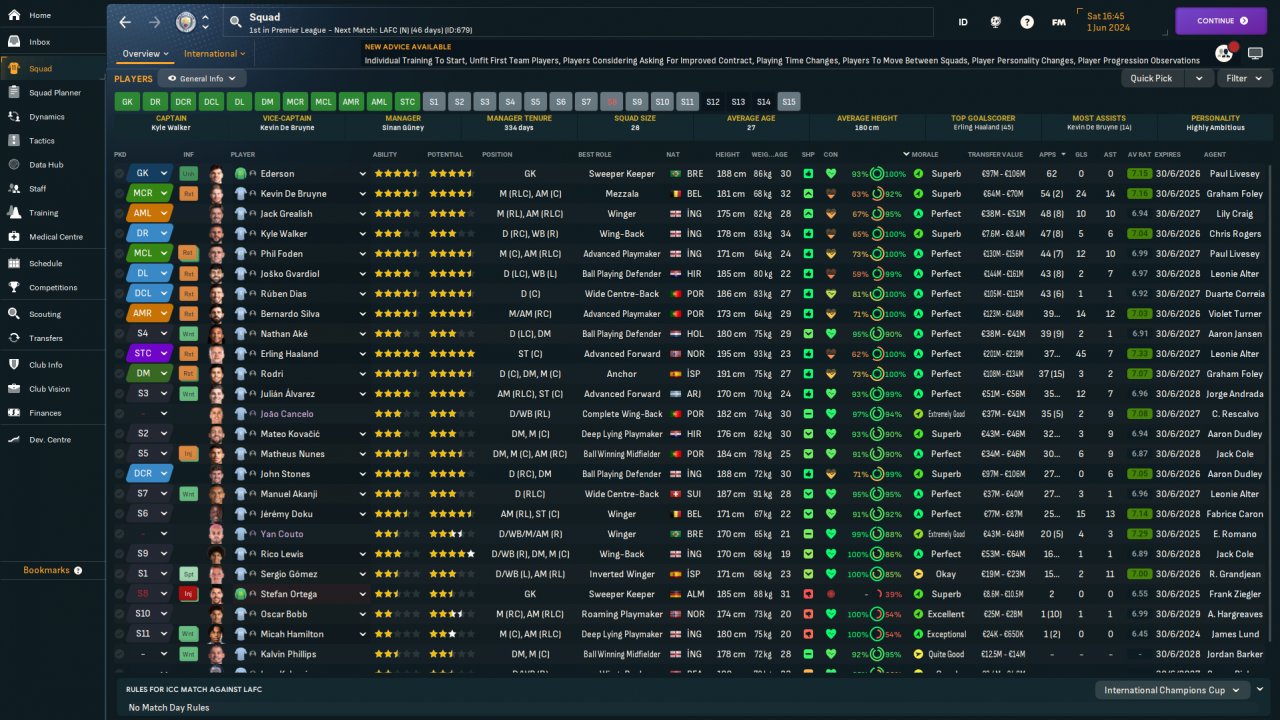This screenshot has height=720, width=1280.
Task: Toggle the pick circle for Rodri
Action: click(119, 374)
